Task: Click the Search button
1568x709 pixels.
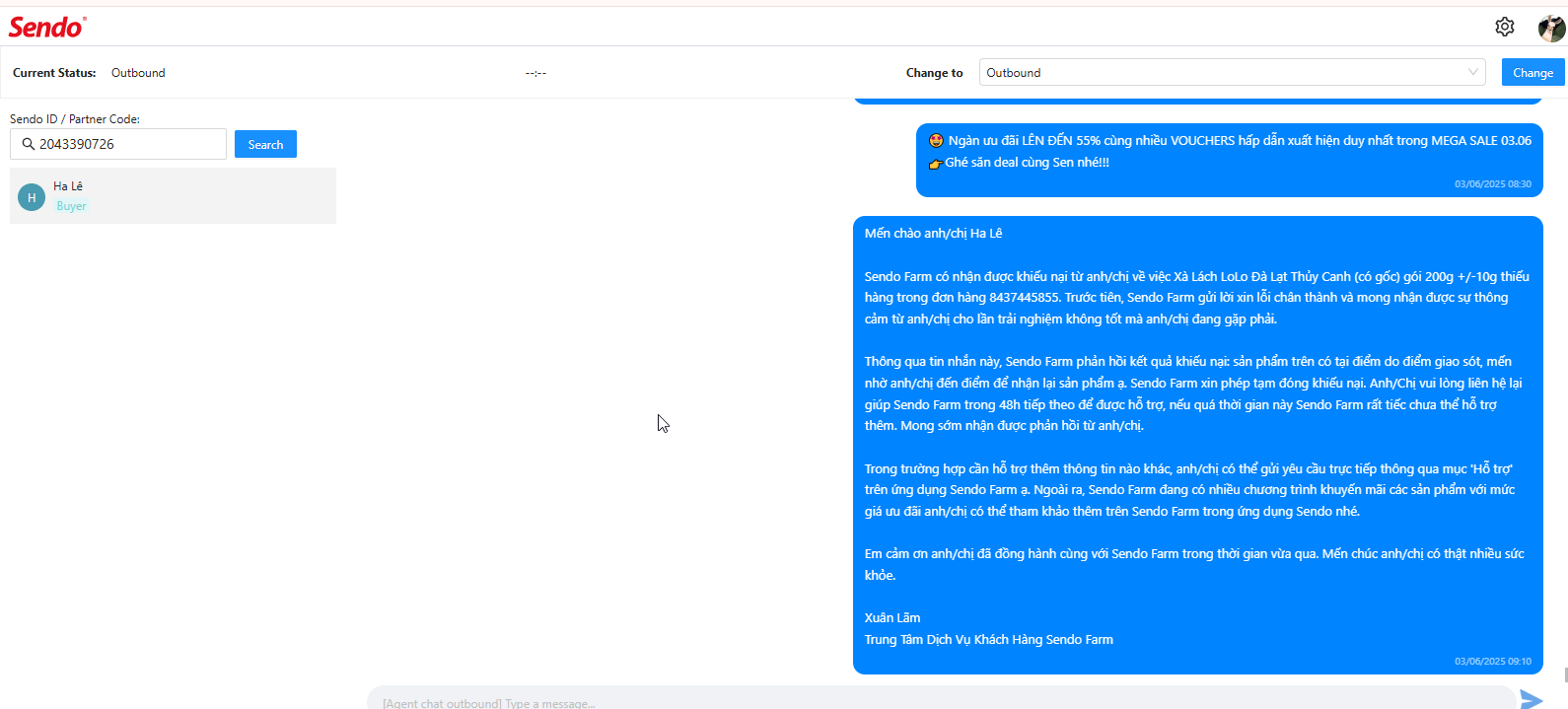Action: tap(265, 144)
